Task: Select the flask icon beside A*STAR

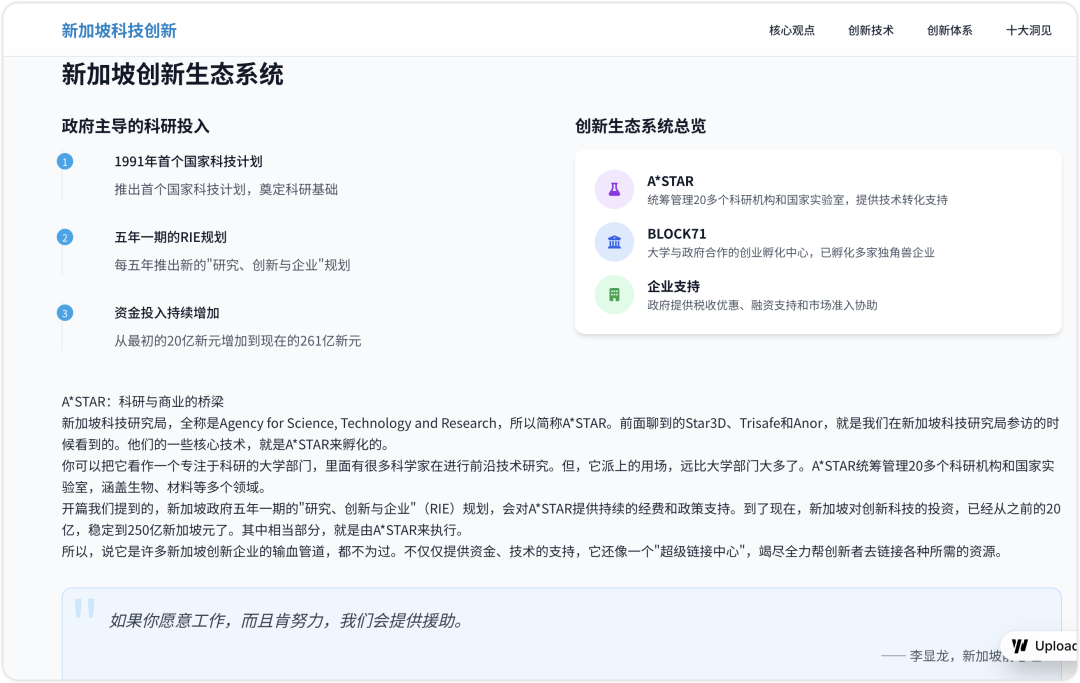Action: [614, 189]
